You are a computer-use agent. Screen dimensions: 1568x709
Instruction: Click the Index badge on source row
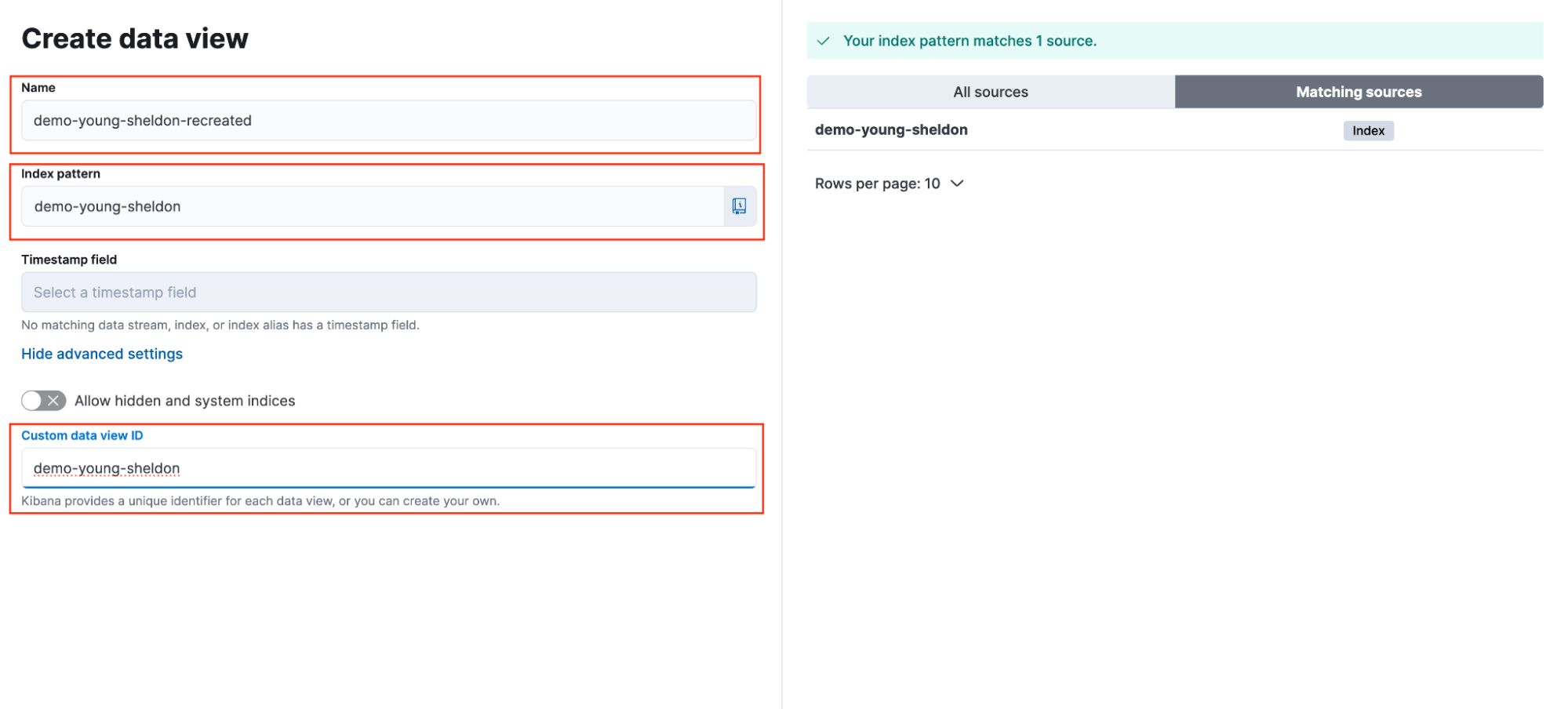pos(1368,131)
